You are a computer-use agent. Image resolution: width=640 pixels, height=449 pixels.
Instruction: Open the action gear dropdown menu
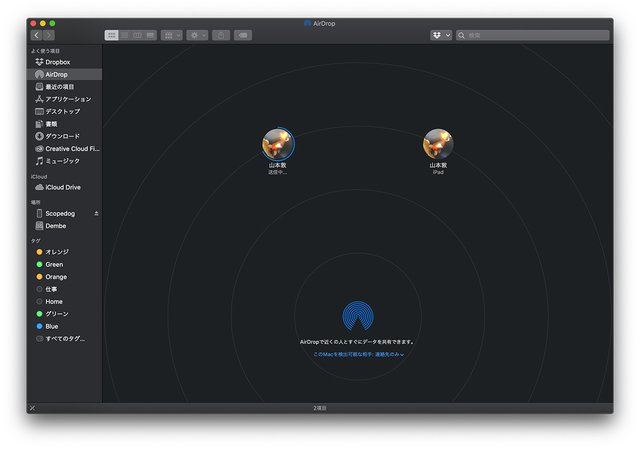pyautogui.click(x=197, y=35)
